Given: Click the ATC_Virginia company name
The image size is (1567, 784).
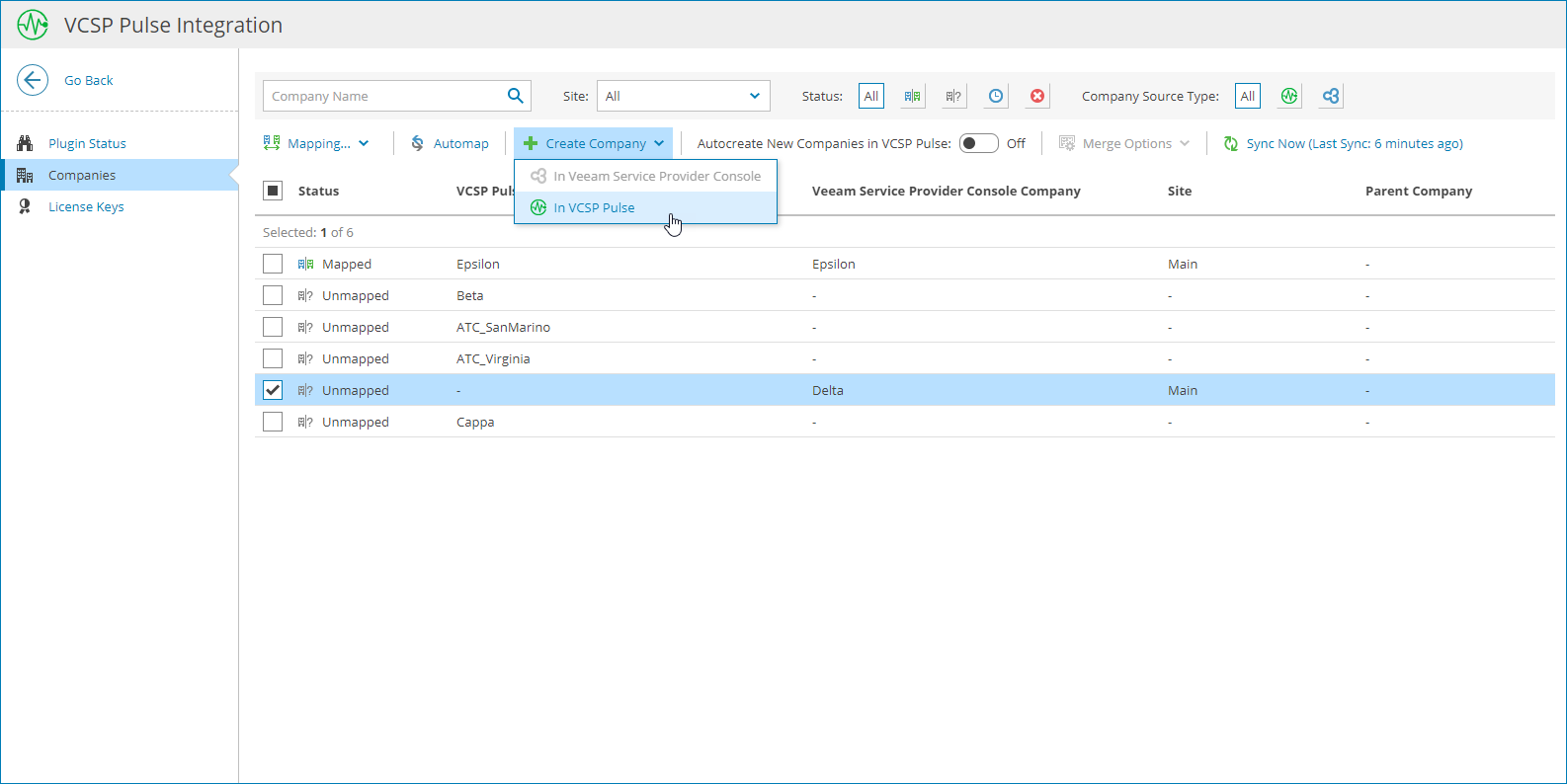Looking at the screenshot, I should (x=493, y=358).
